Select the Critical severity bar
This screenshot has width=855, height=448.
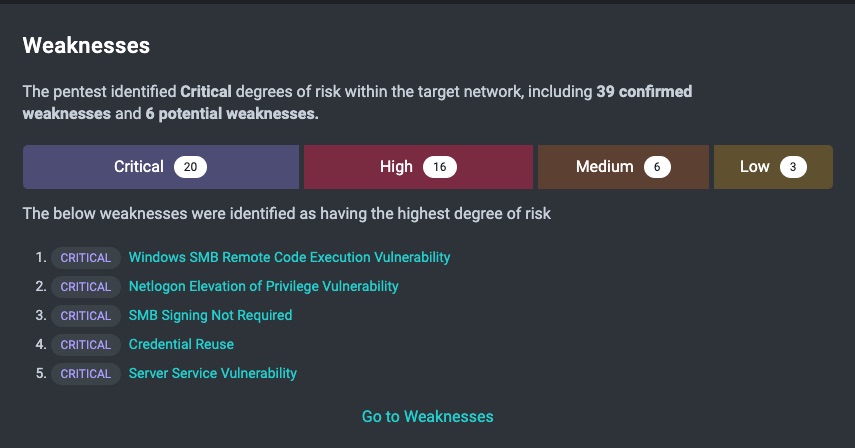[161, 167]
